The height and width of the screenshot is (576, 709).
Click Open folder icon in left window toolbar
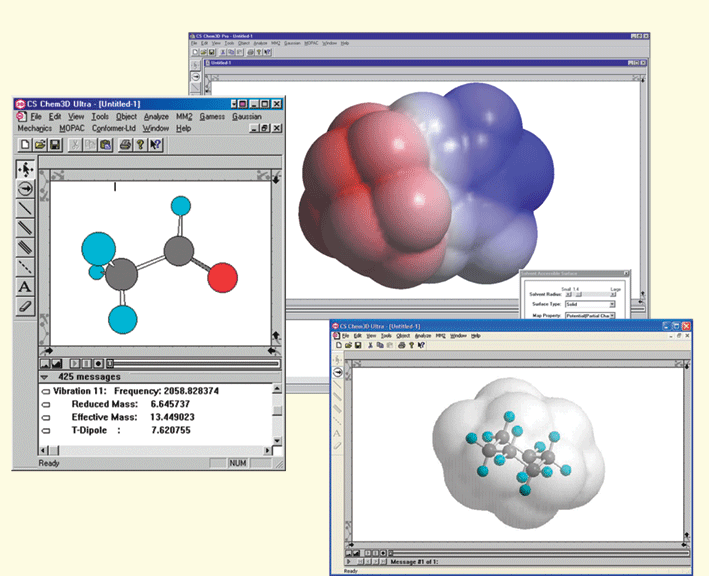coord(40,145)
